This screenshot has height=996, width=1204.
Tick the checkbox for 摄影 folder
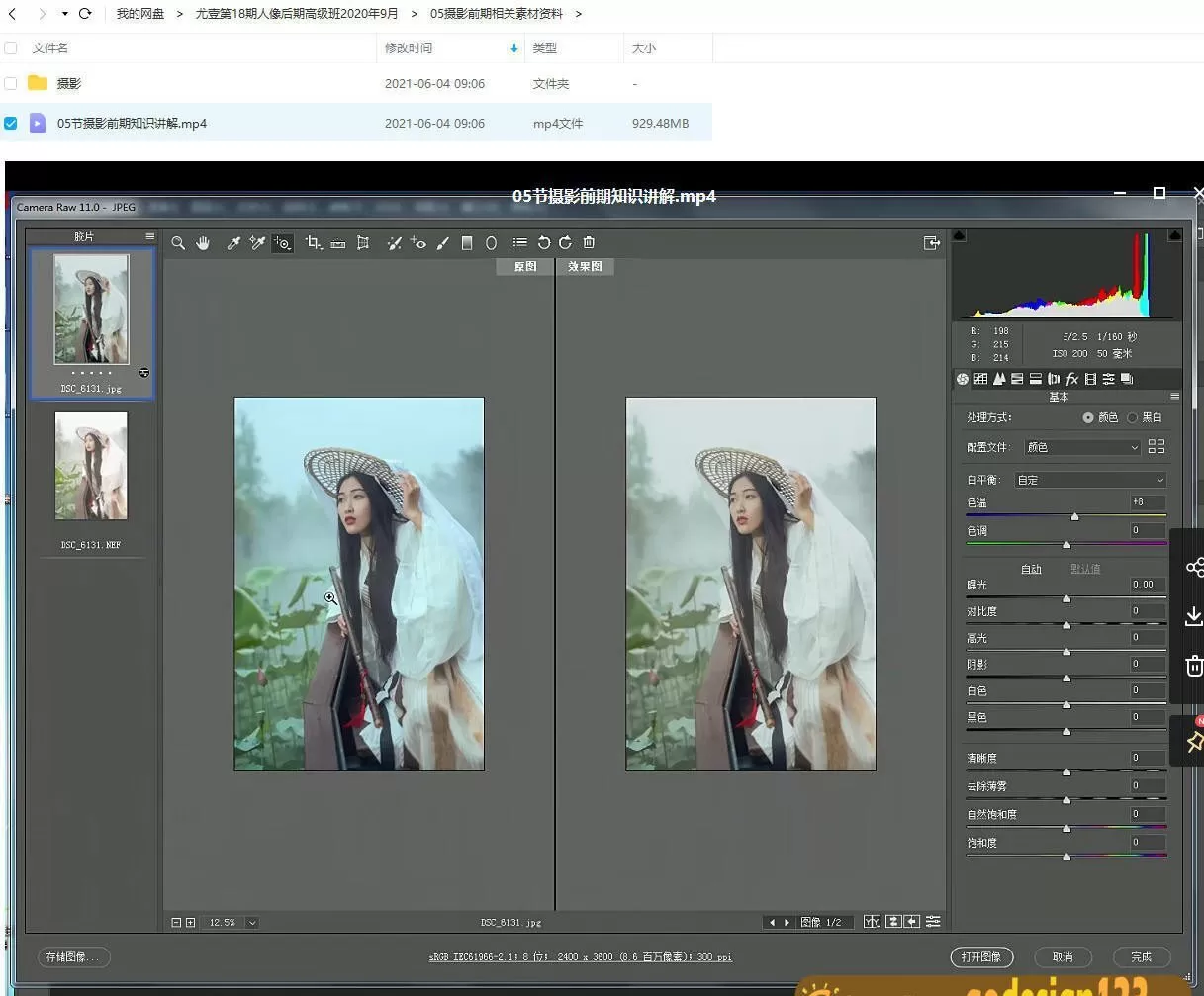coord(11,84)
